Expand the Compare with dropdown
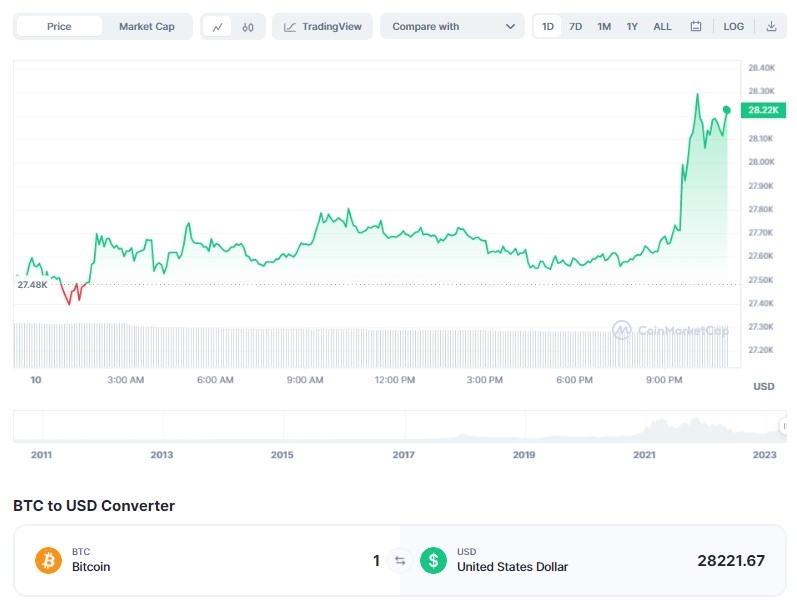 (x=452, y=26)
